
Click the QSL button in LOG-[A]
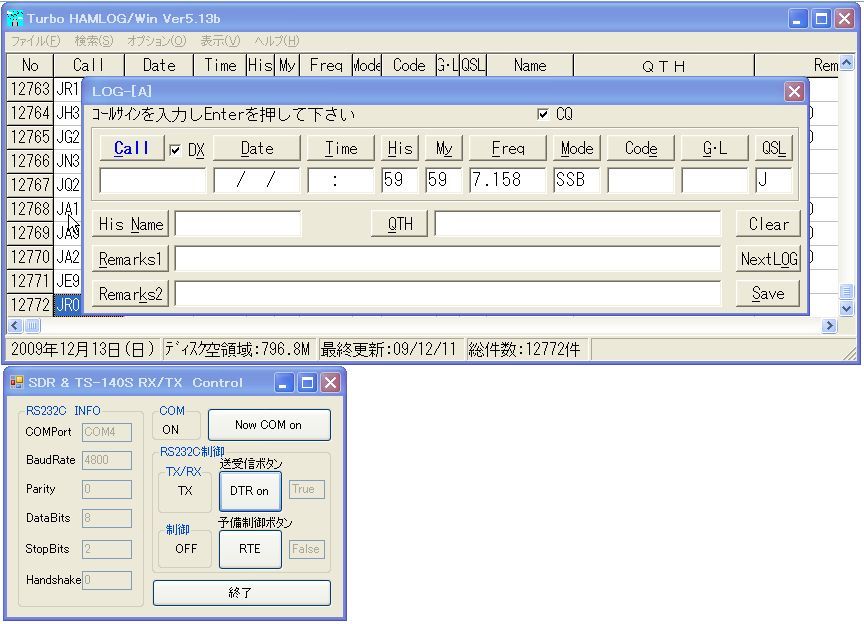tap(774, 148)
